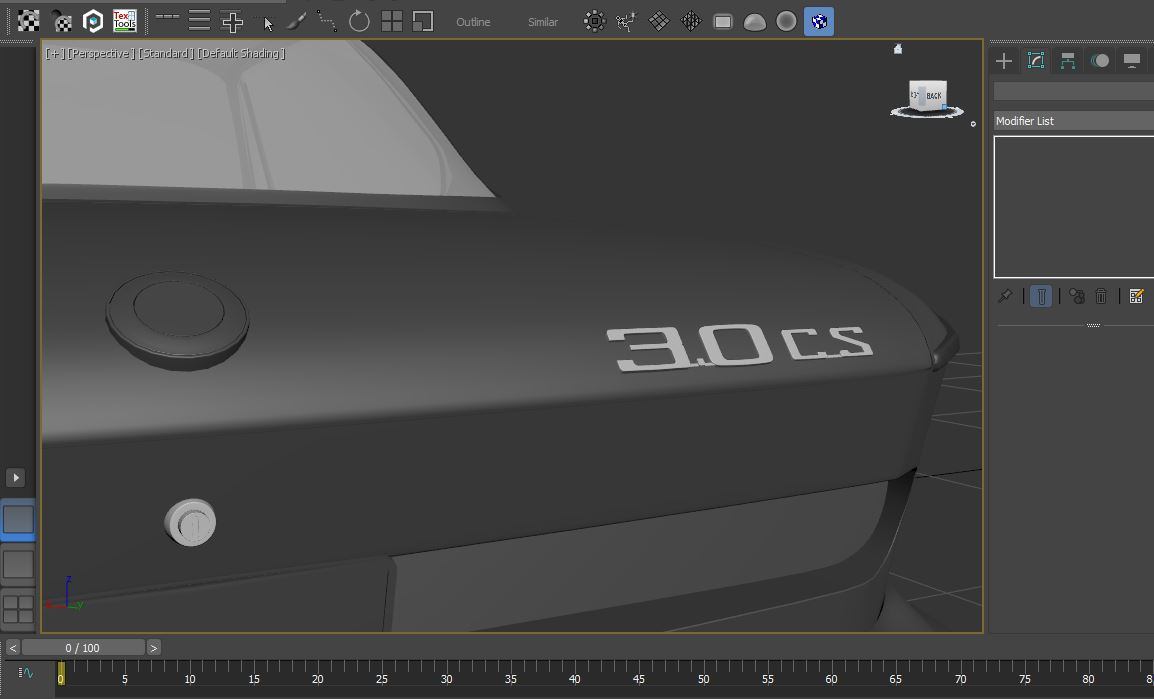Switch to the Display panel tab
The image size is (1154, 699).
point(1132,61)
